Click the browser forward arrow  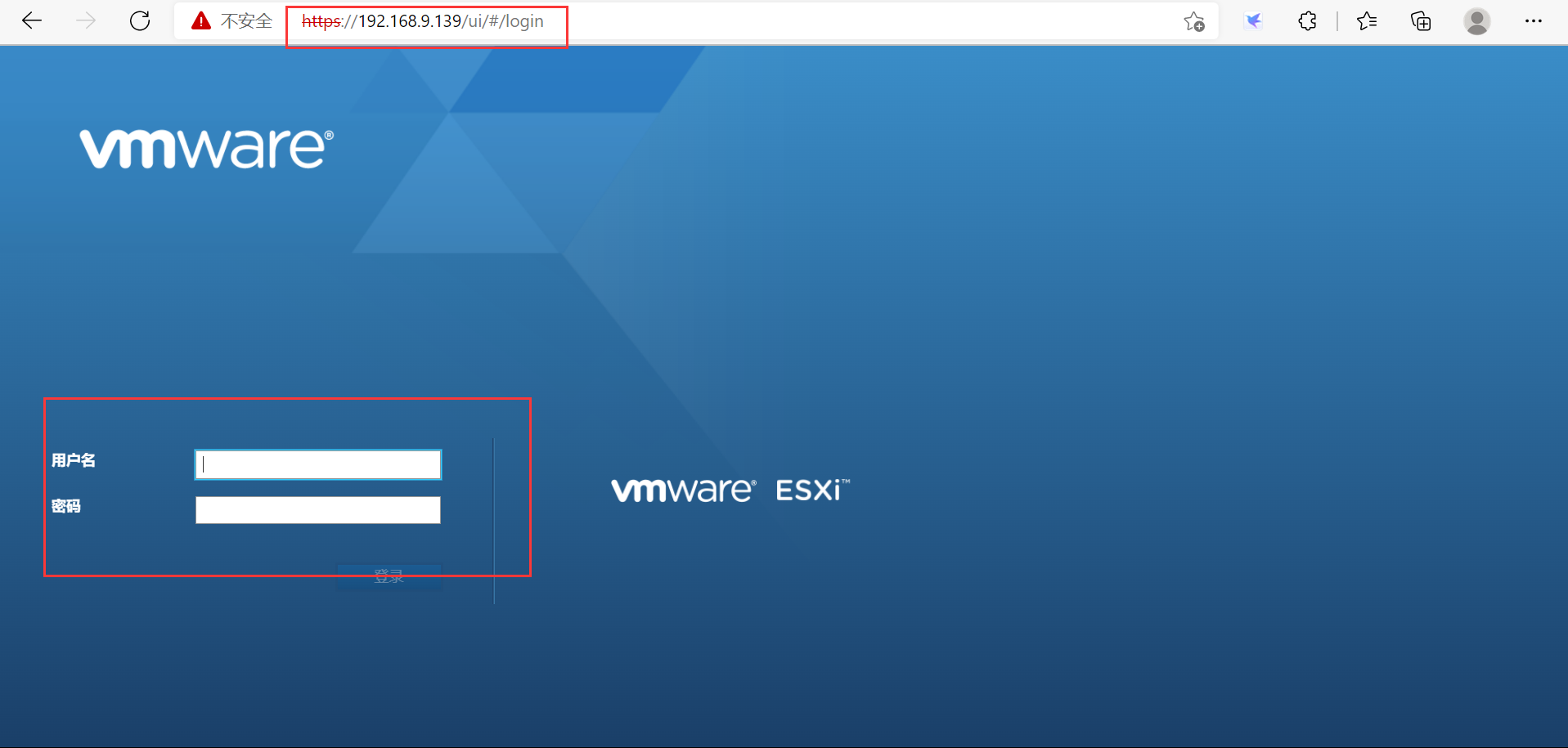pos(86,21)
